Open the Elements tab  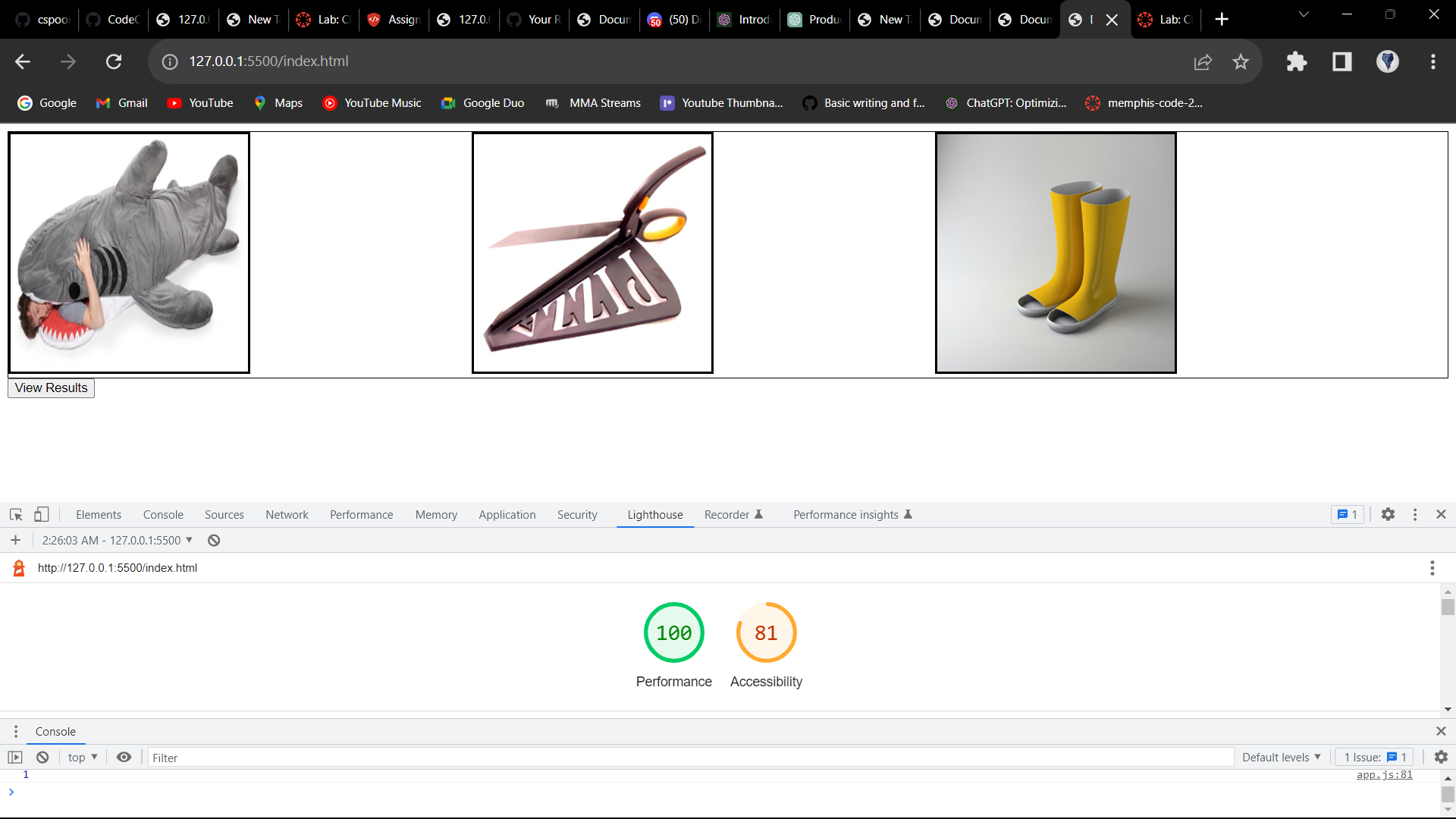click(99, 515)
